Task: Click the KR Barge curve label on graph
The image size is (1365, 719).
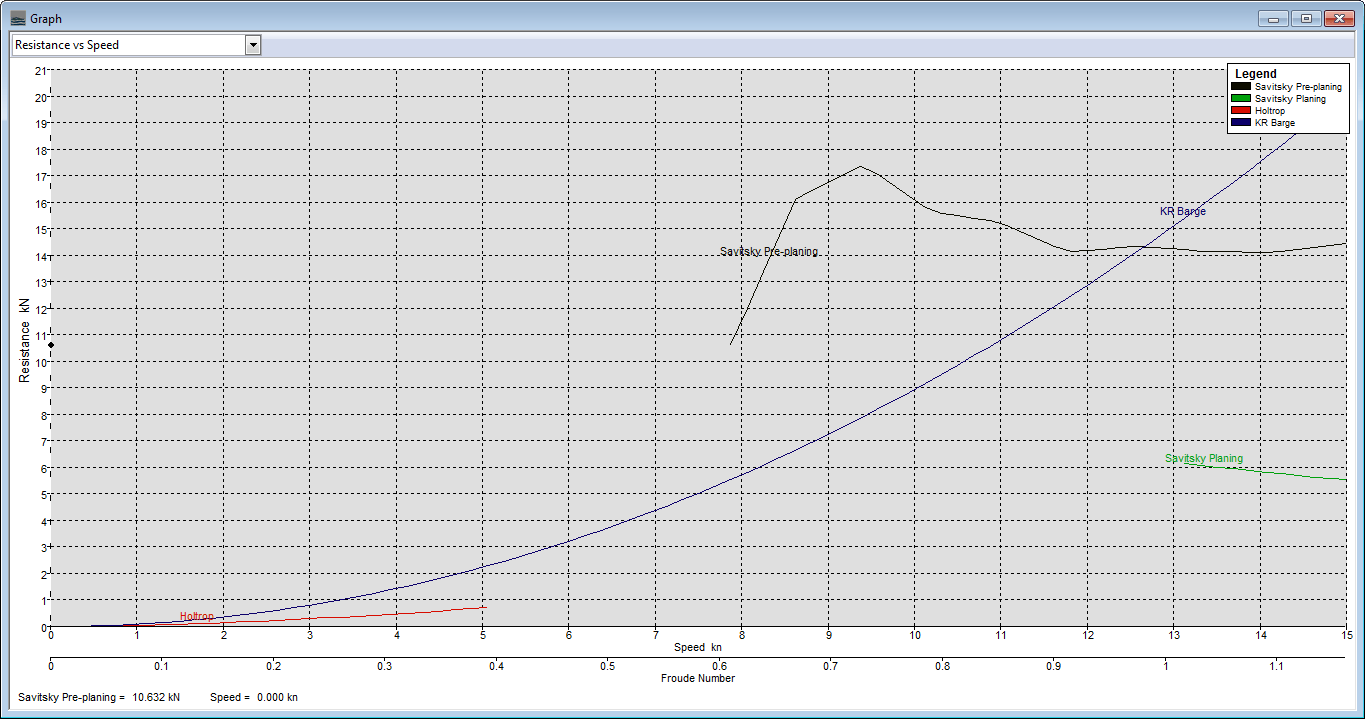Action: click(1182, 212)
